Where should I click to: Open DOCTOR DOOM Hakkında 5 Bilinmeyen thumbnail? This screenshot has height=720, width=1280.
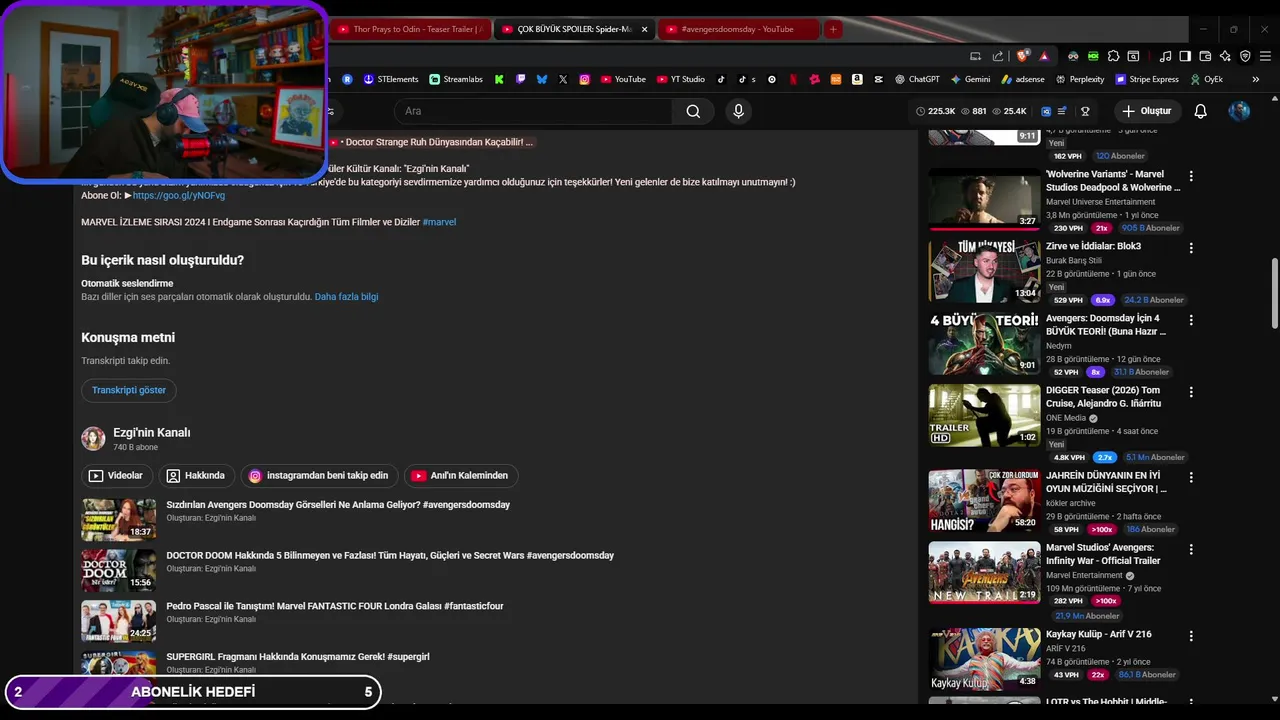(x=119, y=570)
